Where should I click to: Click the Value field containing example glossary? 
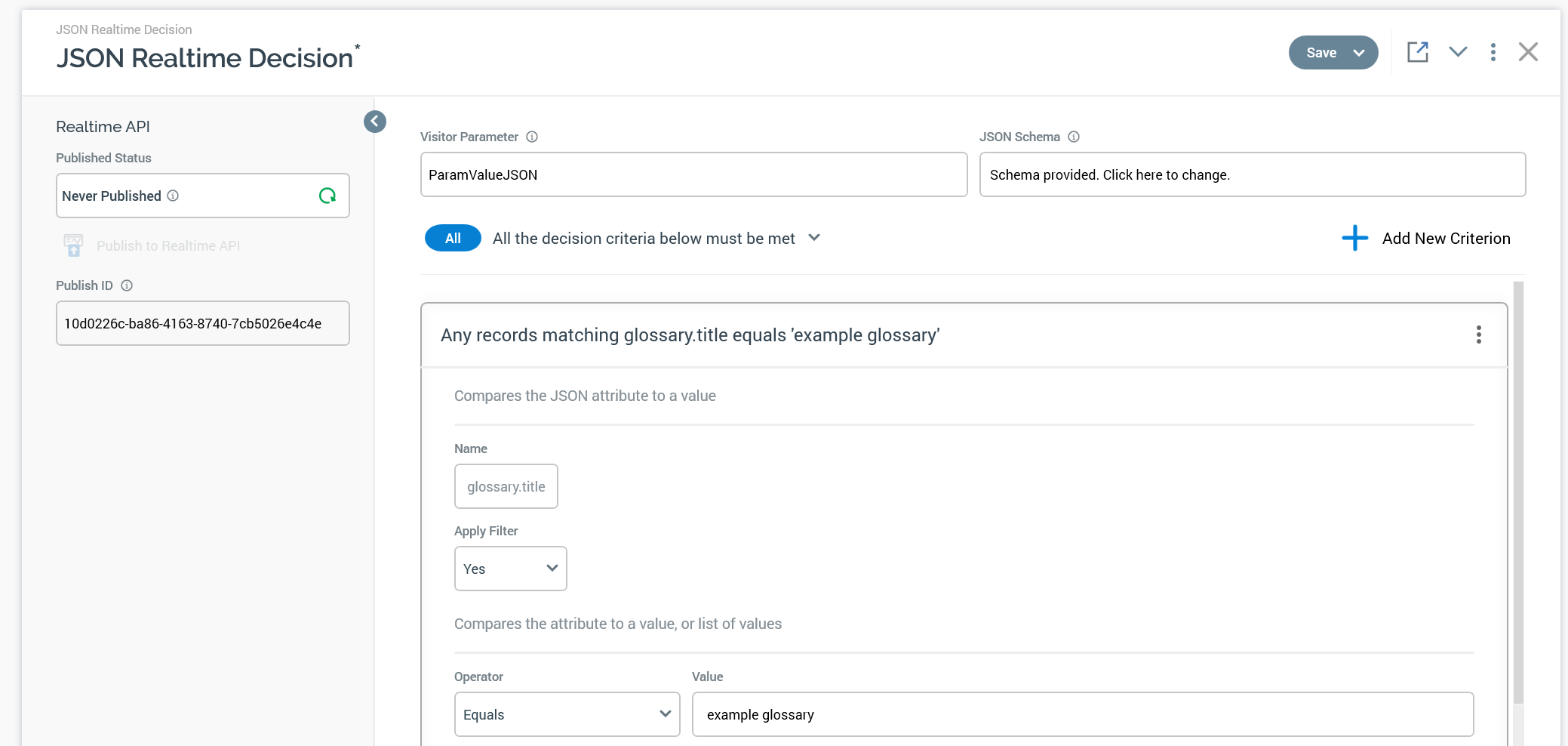click(x=1082, y=714)
